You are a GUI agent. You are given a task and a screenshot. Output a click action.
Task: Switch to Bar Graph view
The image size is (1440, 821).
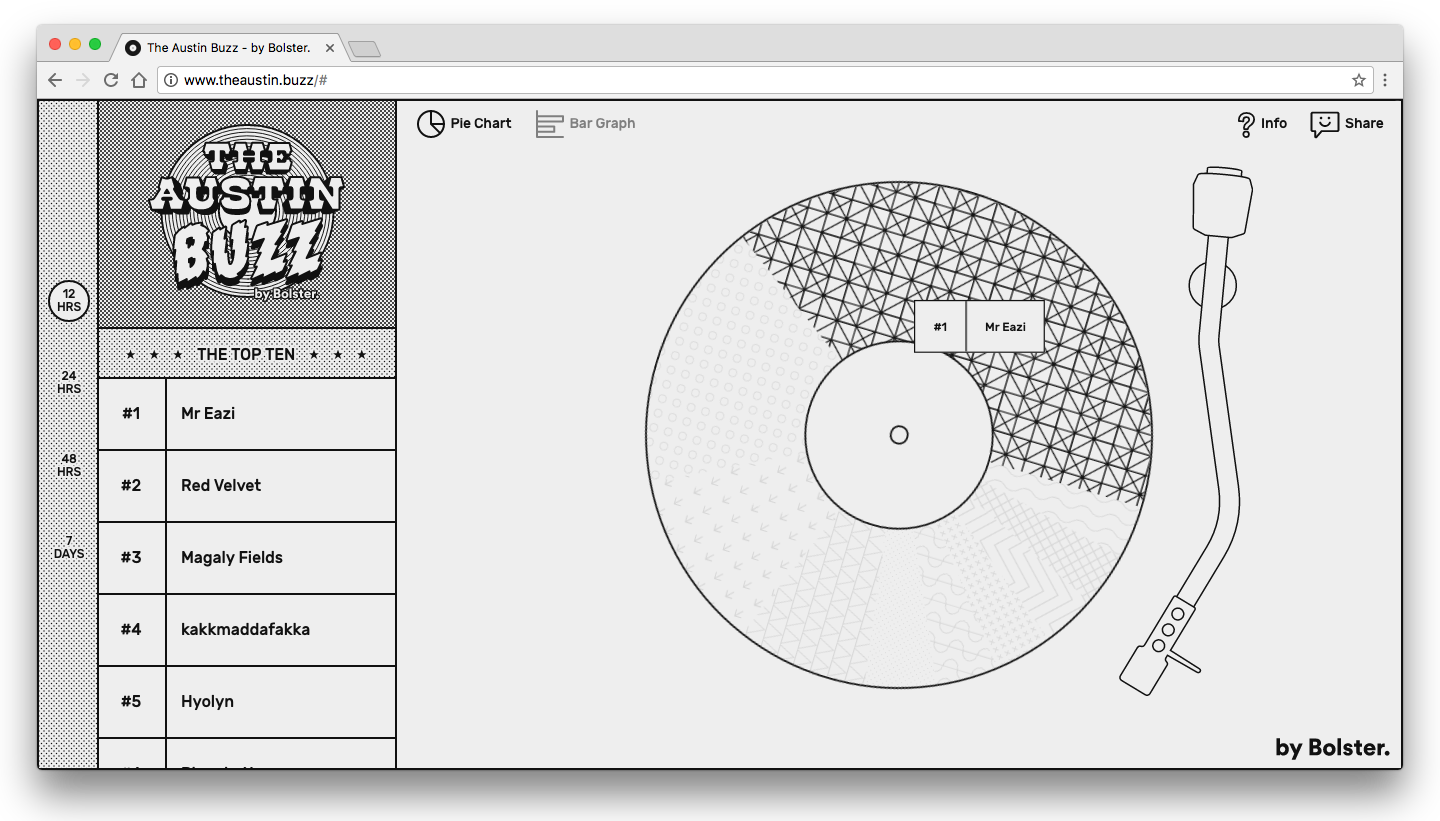coord(586,123)
